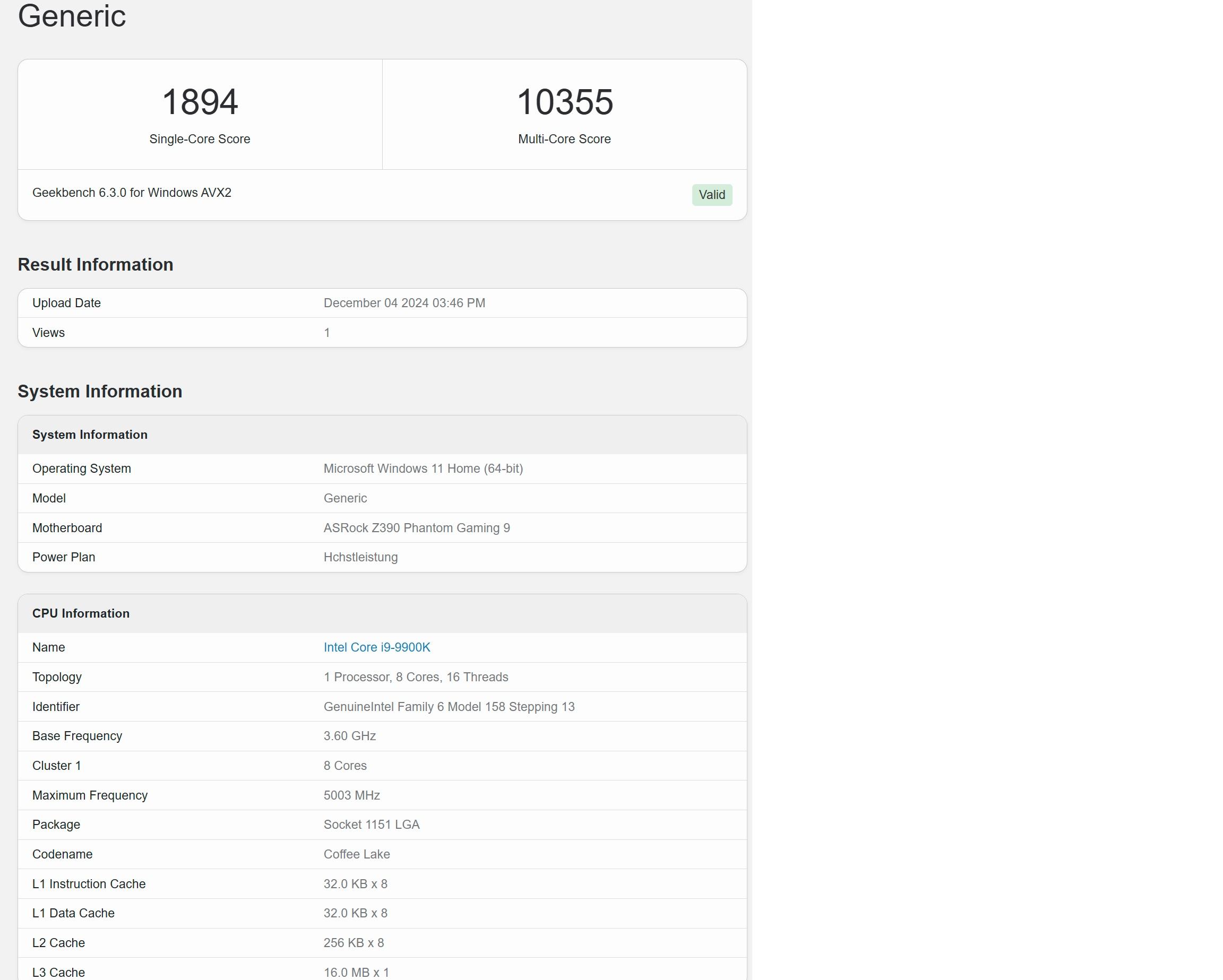Click the System Information table header
This screenshot has width=1223, height=980.
pos(90,435)
